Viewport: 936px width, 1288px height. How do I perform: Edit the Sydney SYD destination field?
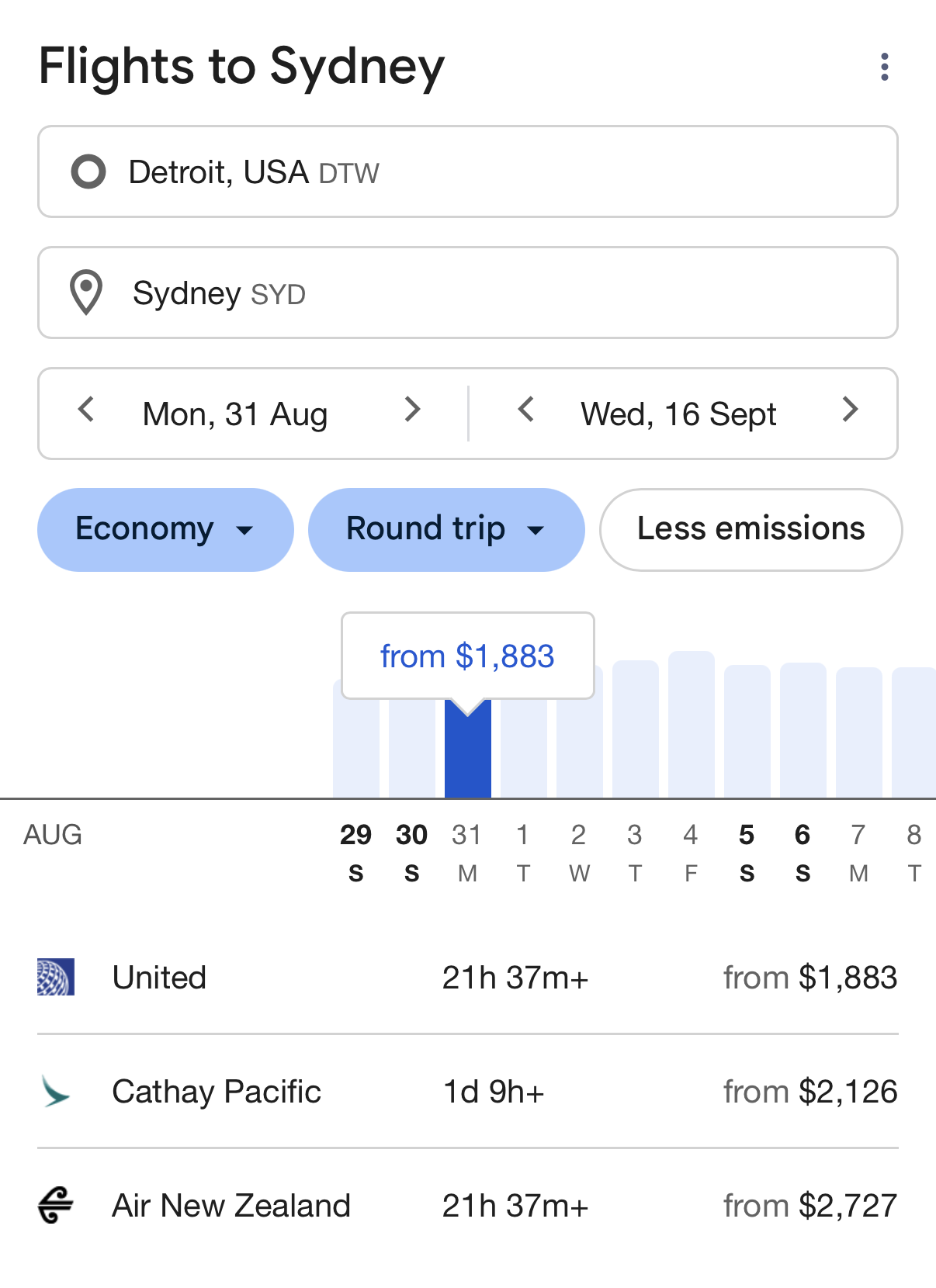pyautogui.click(x=468, y=293)
